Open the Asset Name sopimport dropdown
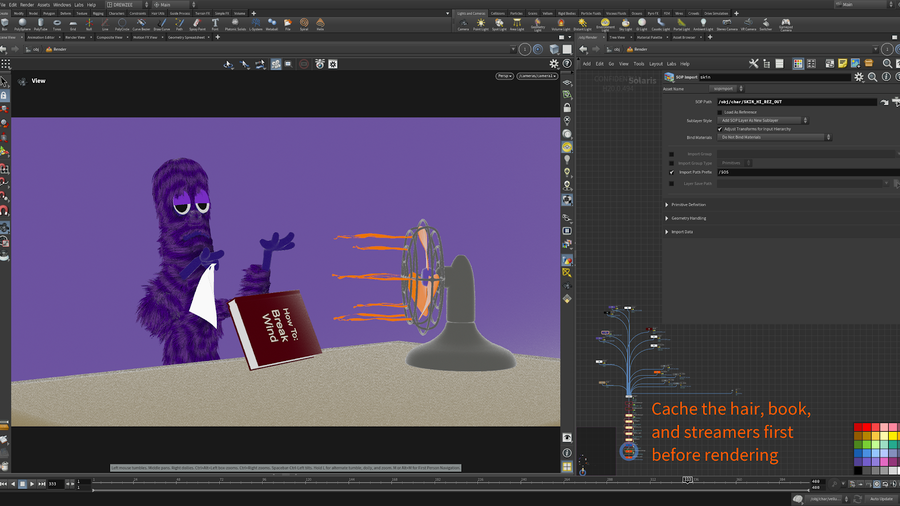The image size is (900, 506). [x=726, y=88]
